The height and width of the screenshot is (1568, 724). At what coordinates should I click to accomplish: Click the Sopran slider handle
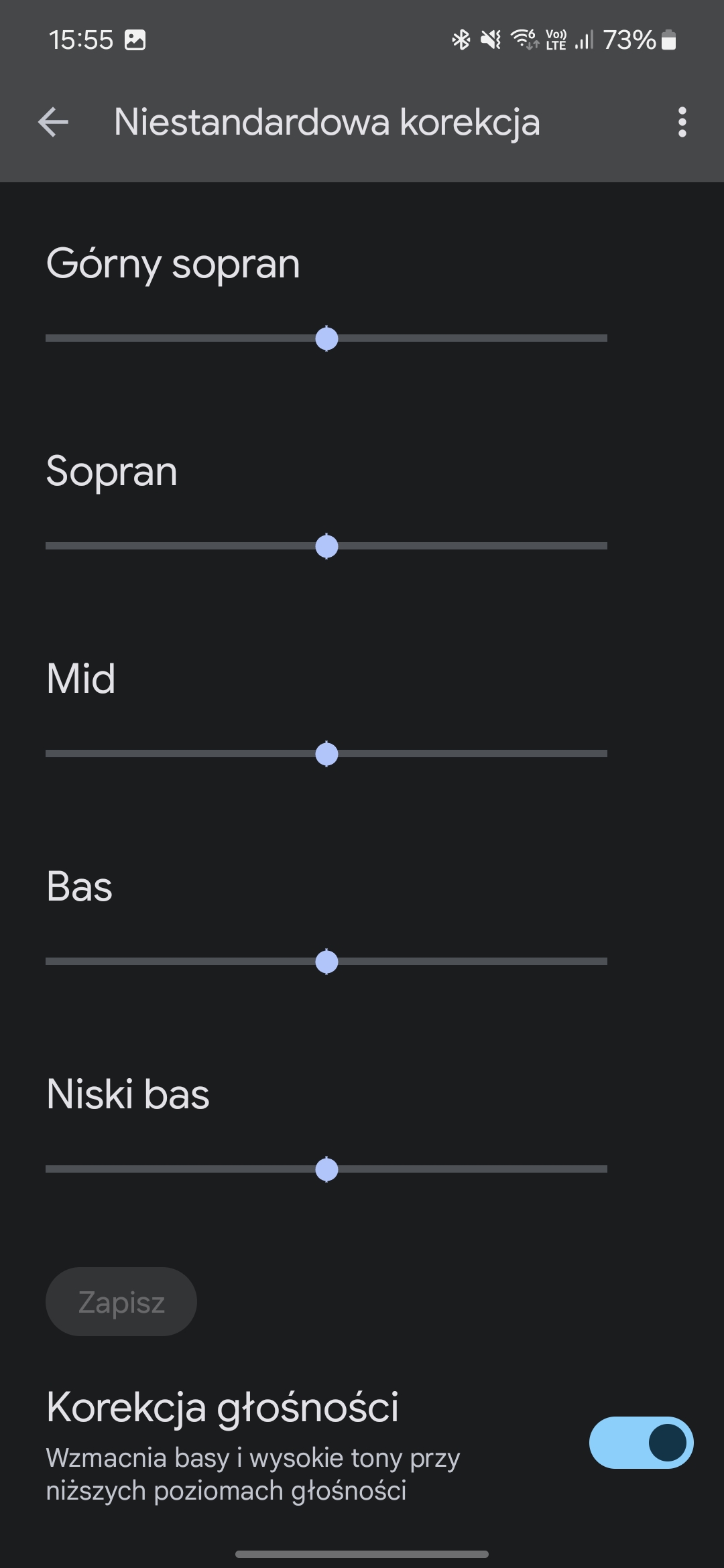click(x=326, y=546)
